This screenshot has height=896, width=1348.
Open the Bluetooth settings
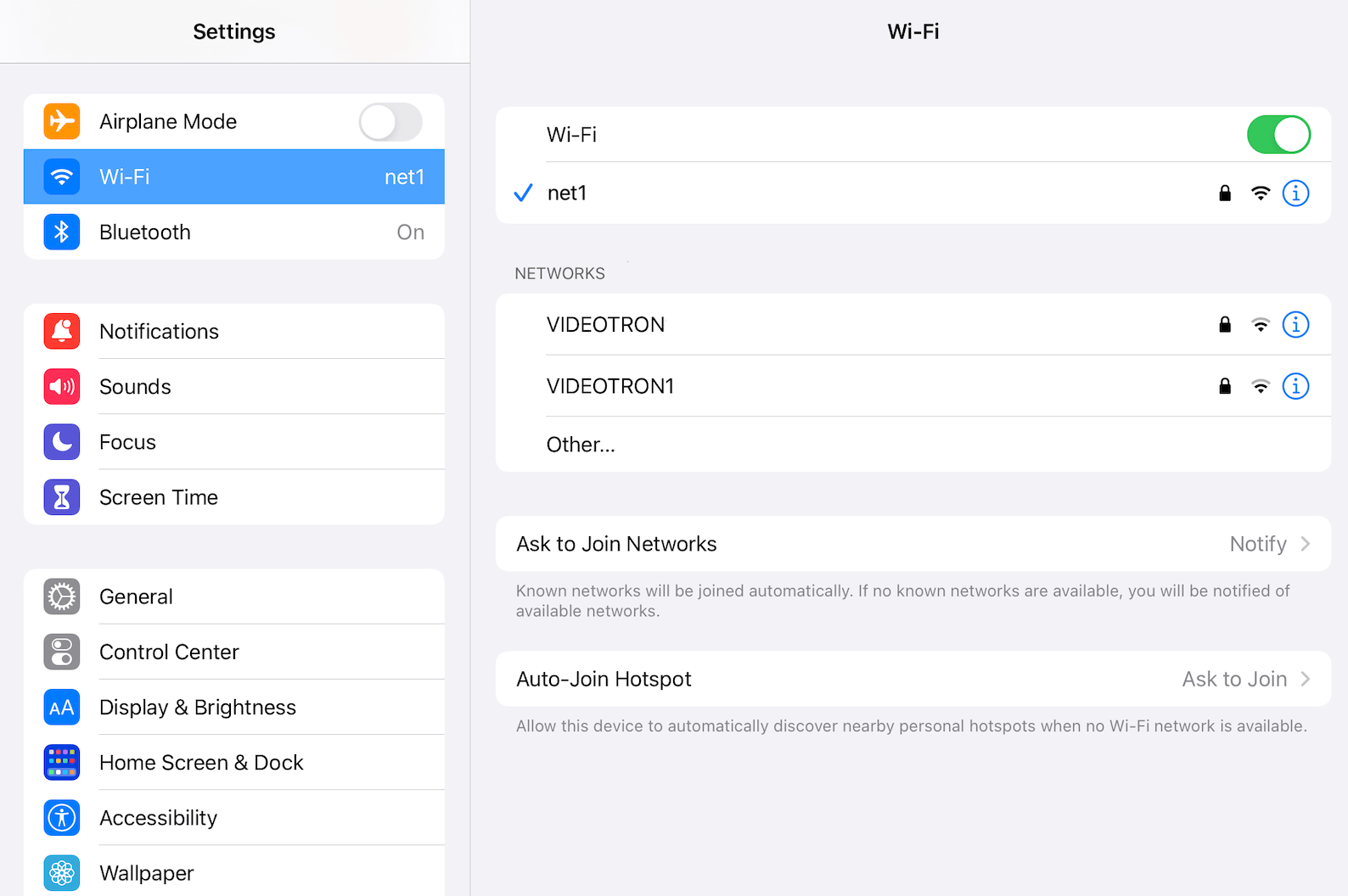coord(233,232)
